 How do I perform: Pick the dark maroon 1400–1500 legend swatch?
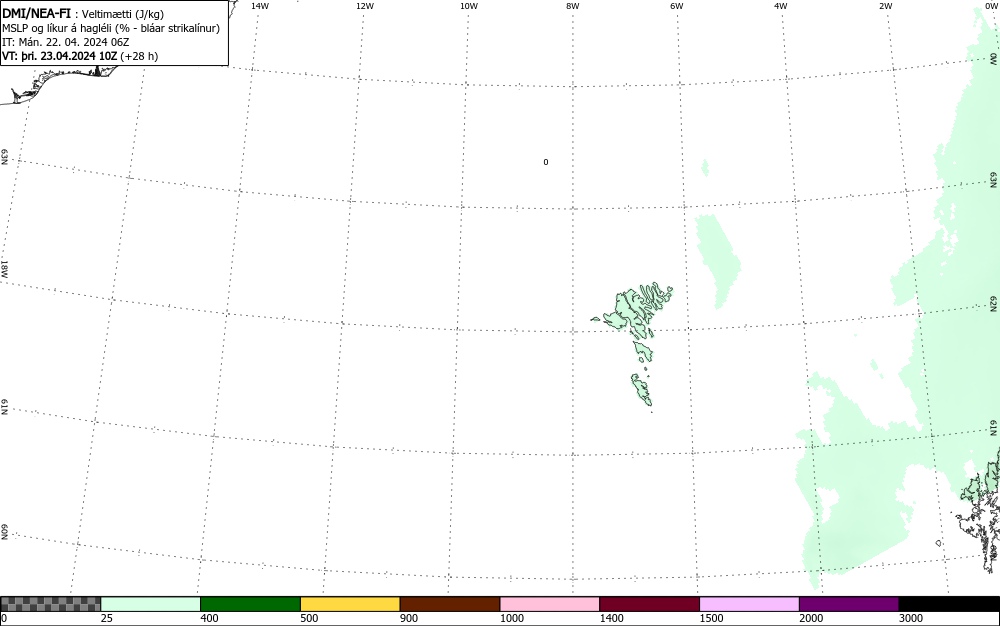pos(649,604)
